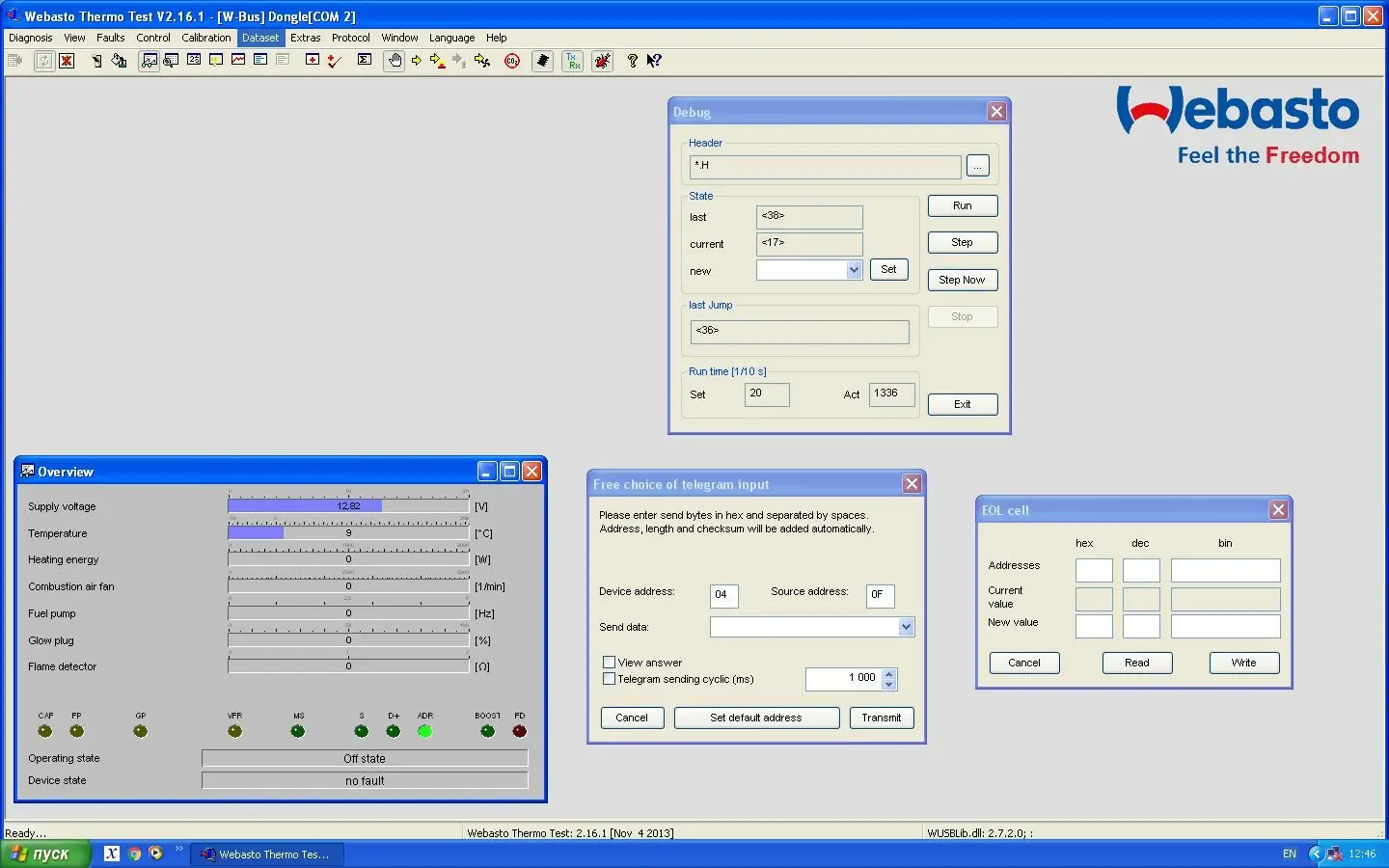The height and width of the screenshot is (868, 1389).
Task: Click the red bug debug icon
Action: click(x=603, y=61)
